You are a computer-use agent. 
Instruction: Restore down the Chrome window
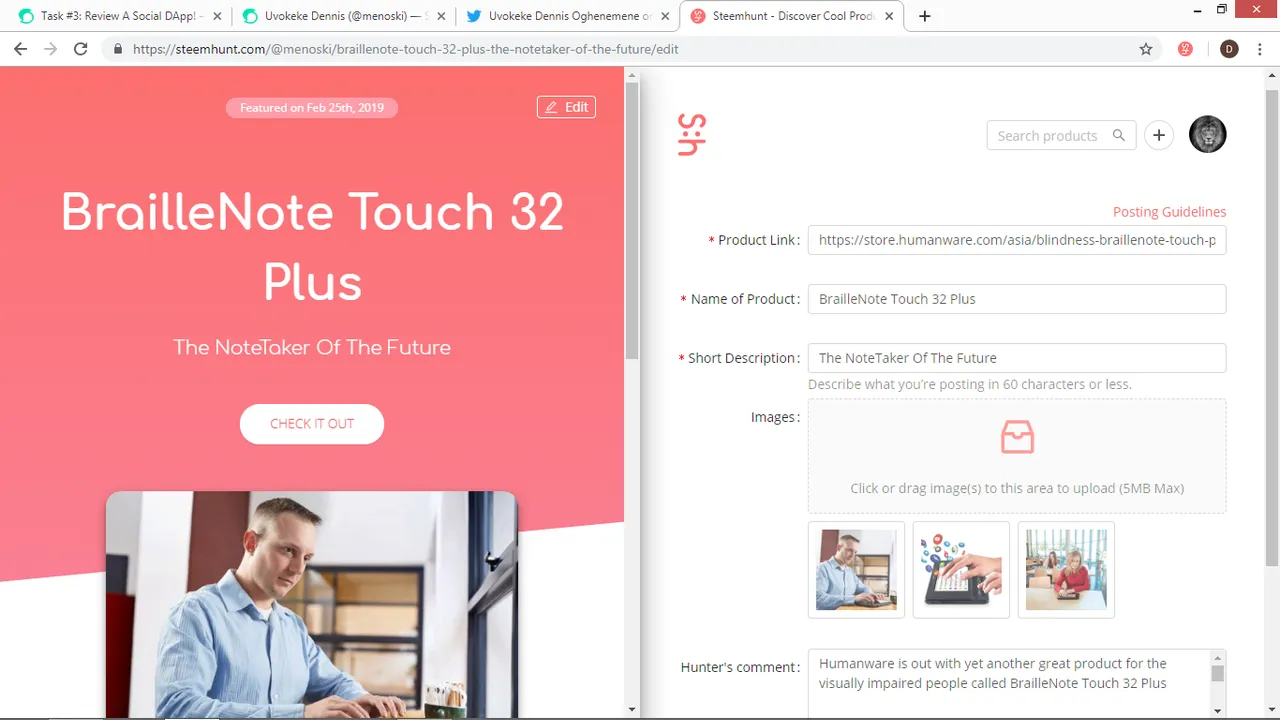(1222, 10)
